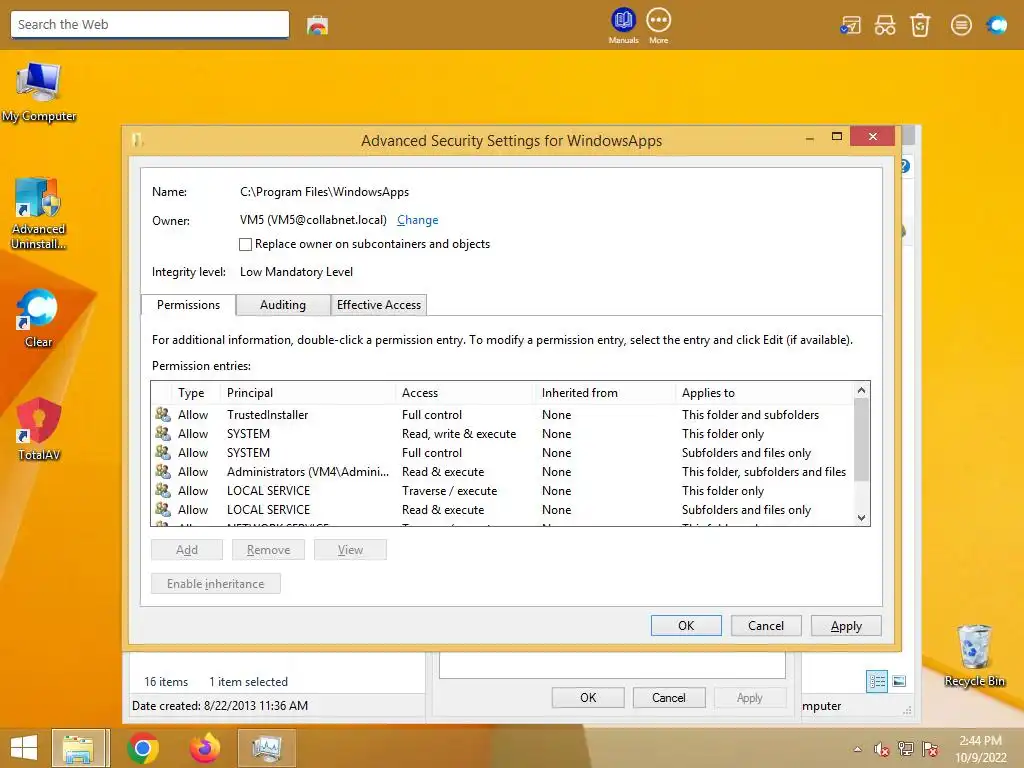
Task: Click Apply in Advanced Security Settings
Action: pyautogui.click(x=846, y=626)
